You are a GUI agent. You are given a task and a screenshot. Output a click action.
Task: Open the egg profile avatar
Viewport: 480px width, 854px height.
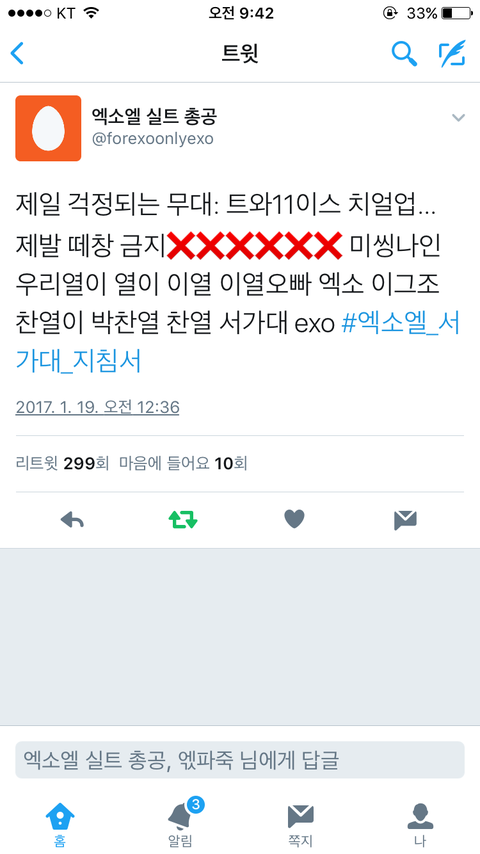(48, 128)
